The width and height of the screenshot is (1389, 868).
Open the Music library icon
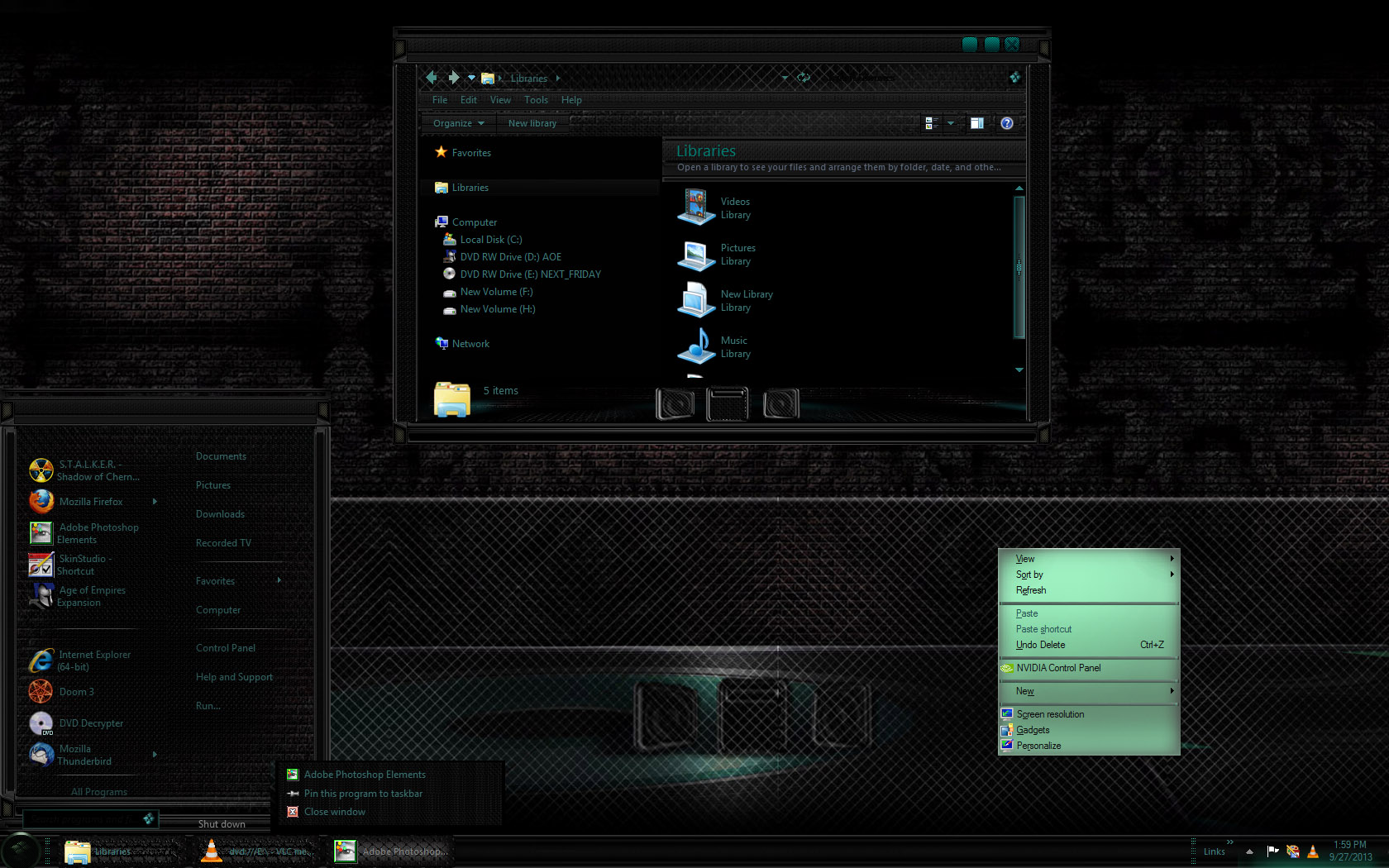coord(695,346)
